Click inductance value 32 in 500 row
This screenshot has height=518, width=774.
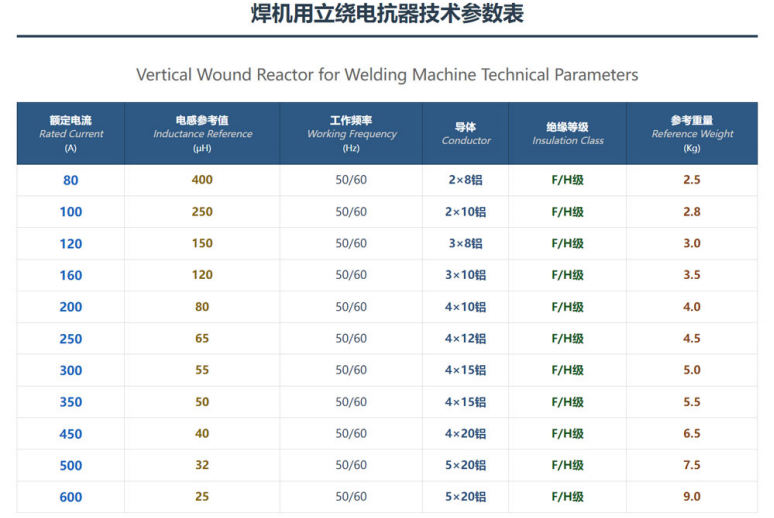(x=202, y=465)
